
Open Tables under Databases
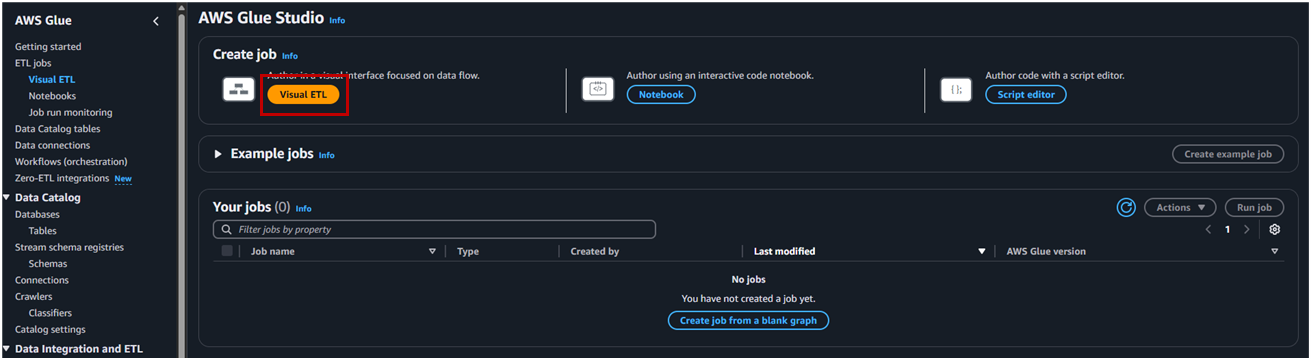[42, 231]
